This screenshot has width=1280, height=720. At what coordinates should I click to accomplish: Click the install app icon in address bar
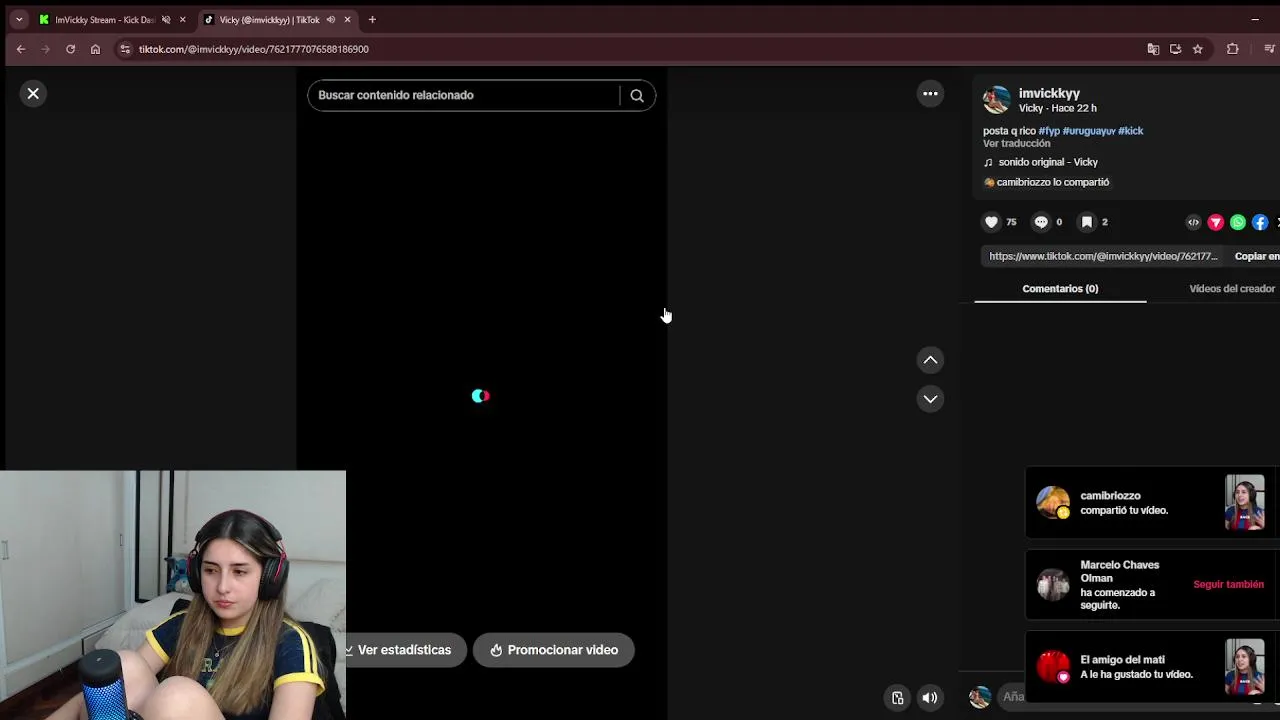pos(1175,49)
